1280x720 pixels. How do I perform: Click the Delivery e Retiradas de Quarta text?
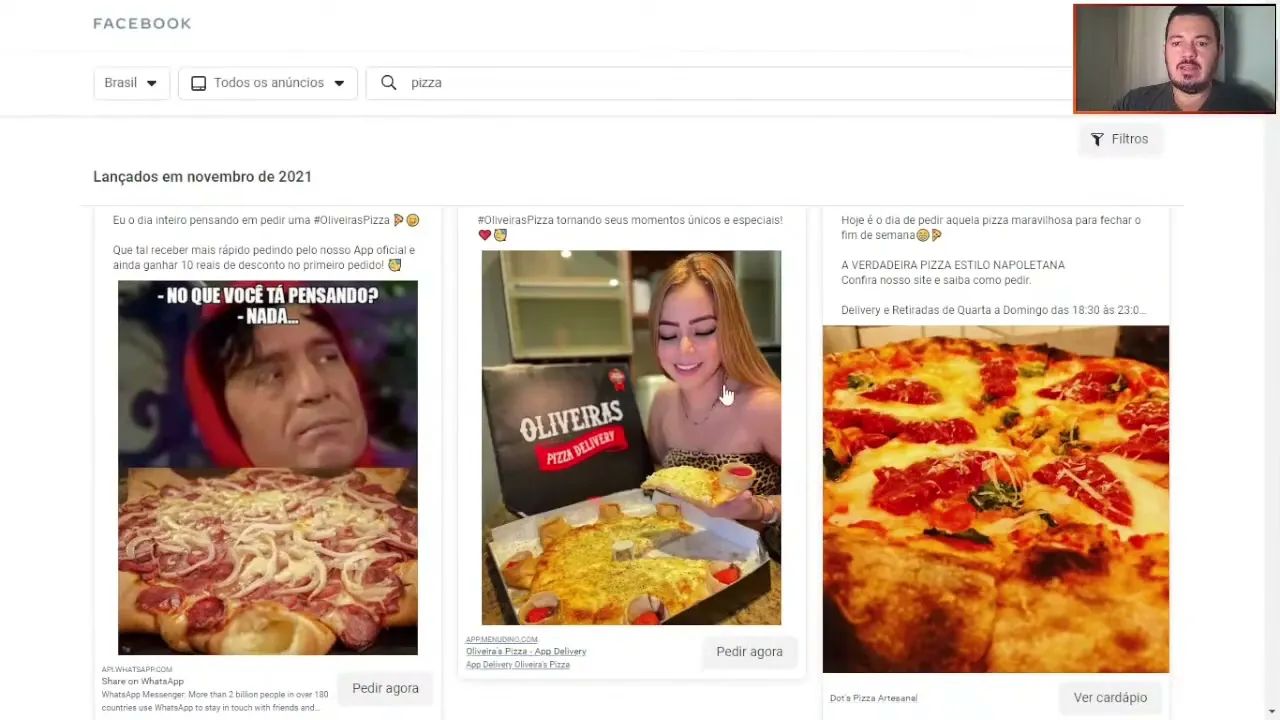993,310
